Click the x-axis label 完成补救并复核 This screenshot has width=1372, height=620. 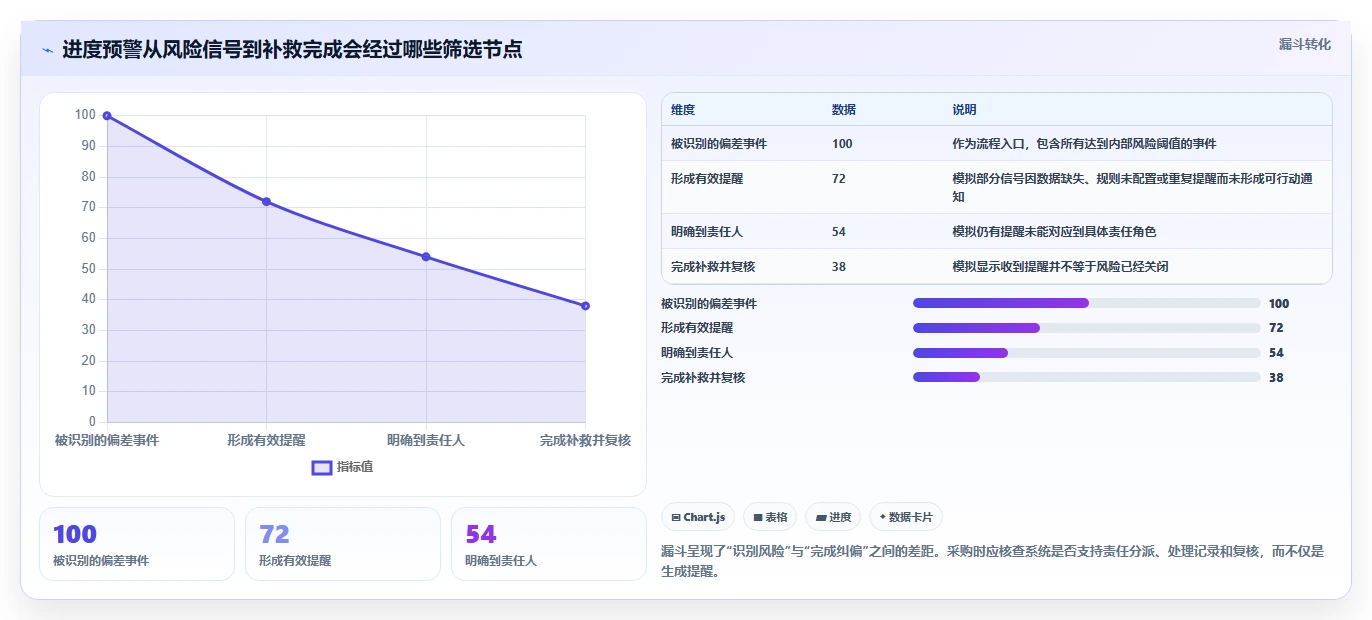585,440
